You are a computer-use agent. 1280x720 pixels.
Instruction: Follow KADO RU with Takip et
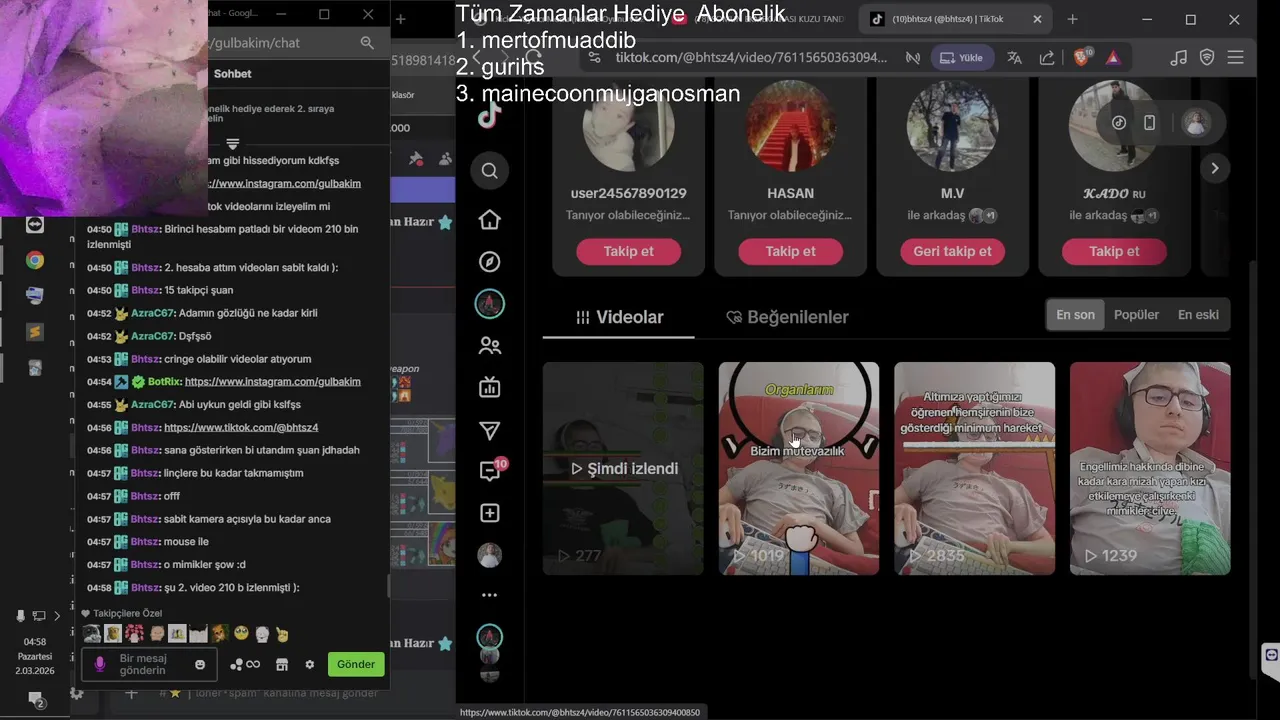(x=1114, y=251)
